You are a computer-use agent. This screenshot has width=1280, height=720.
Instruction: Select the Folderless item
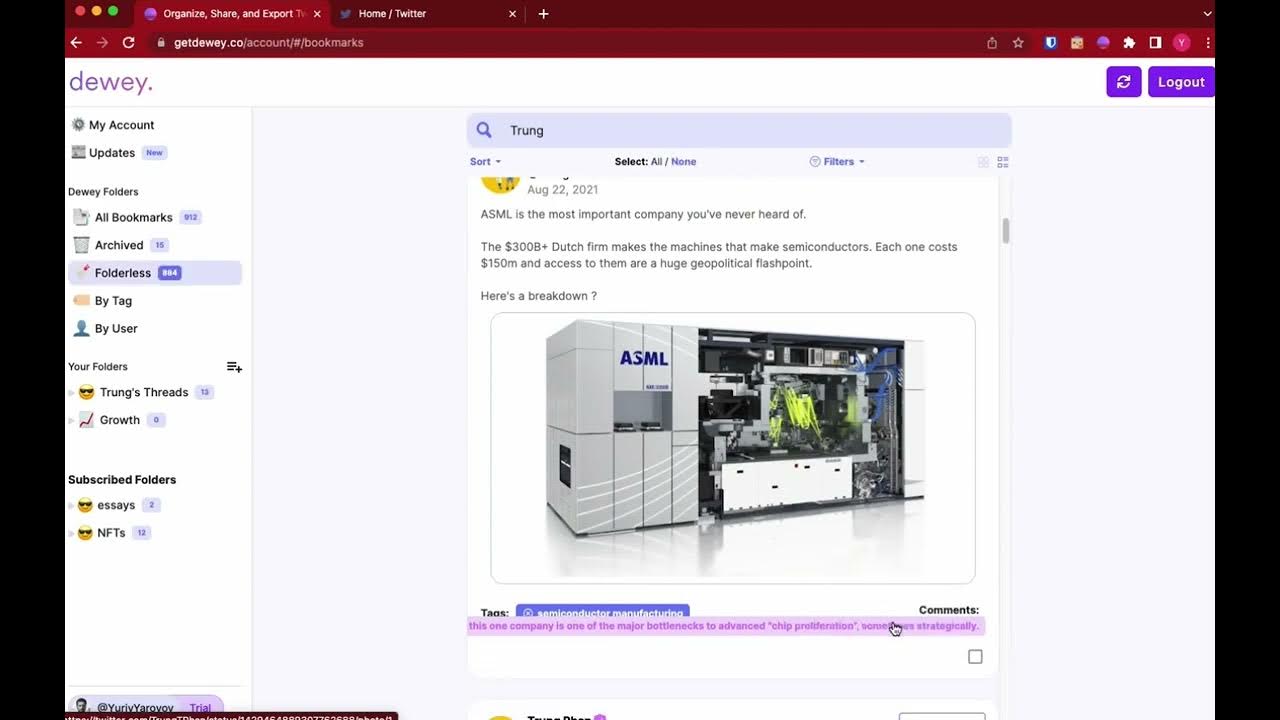[x=155, y=273]
